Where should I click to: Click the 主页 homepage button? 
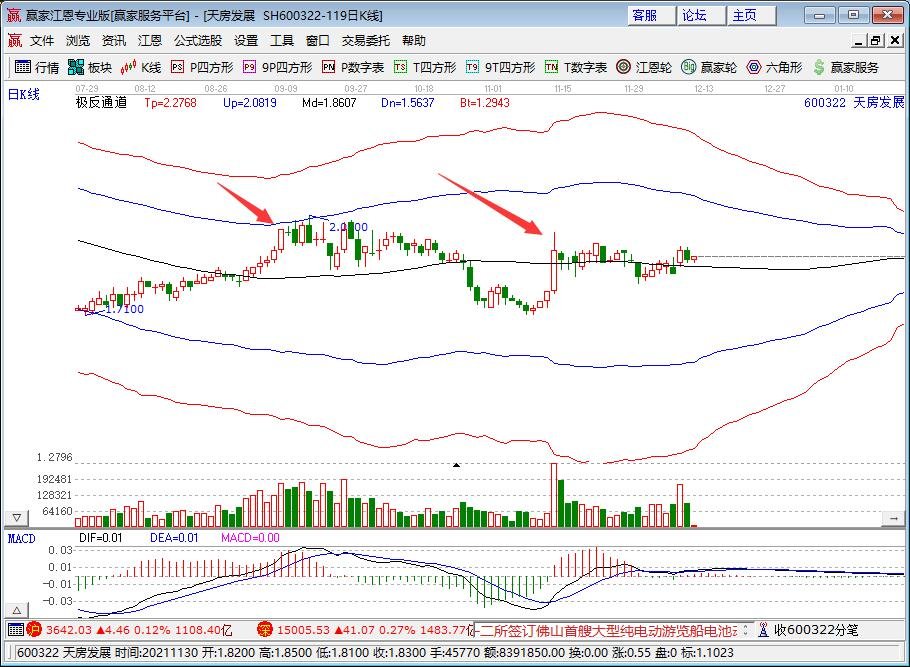[745, 15]
